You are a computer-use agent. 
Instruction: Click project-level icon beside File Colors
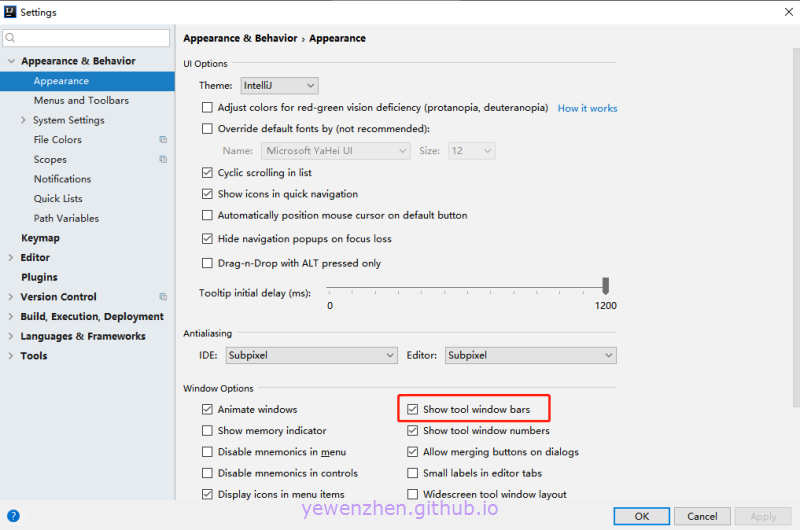pyautogui.click(x=163, y=140)
